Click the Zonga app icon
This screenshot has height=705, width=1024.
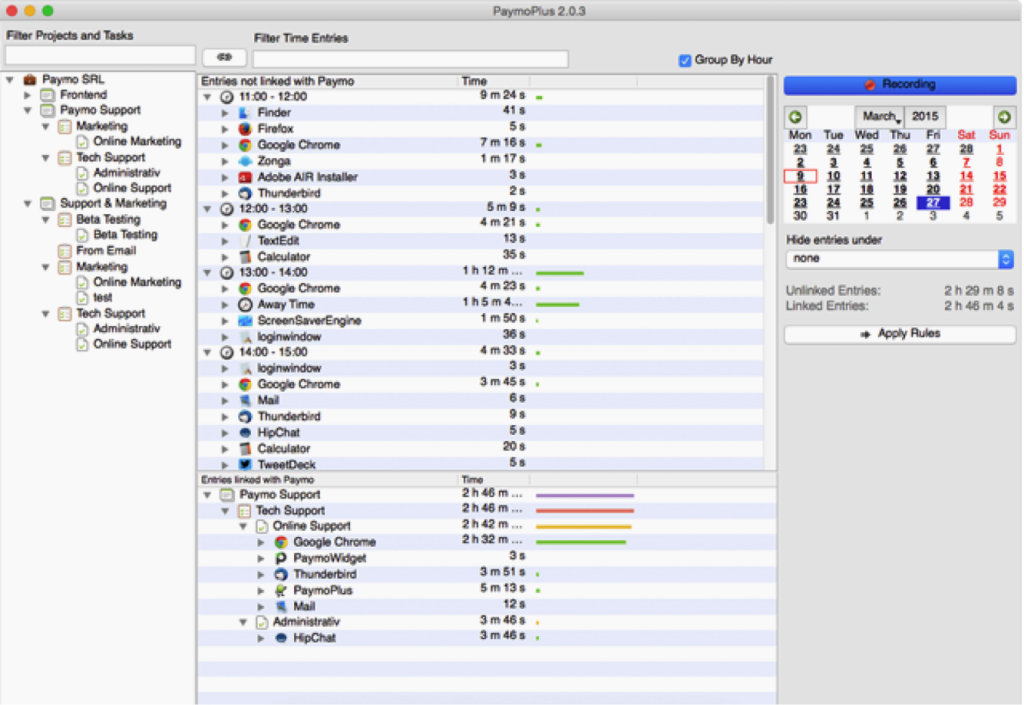[x=245, y=161]
